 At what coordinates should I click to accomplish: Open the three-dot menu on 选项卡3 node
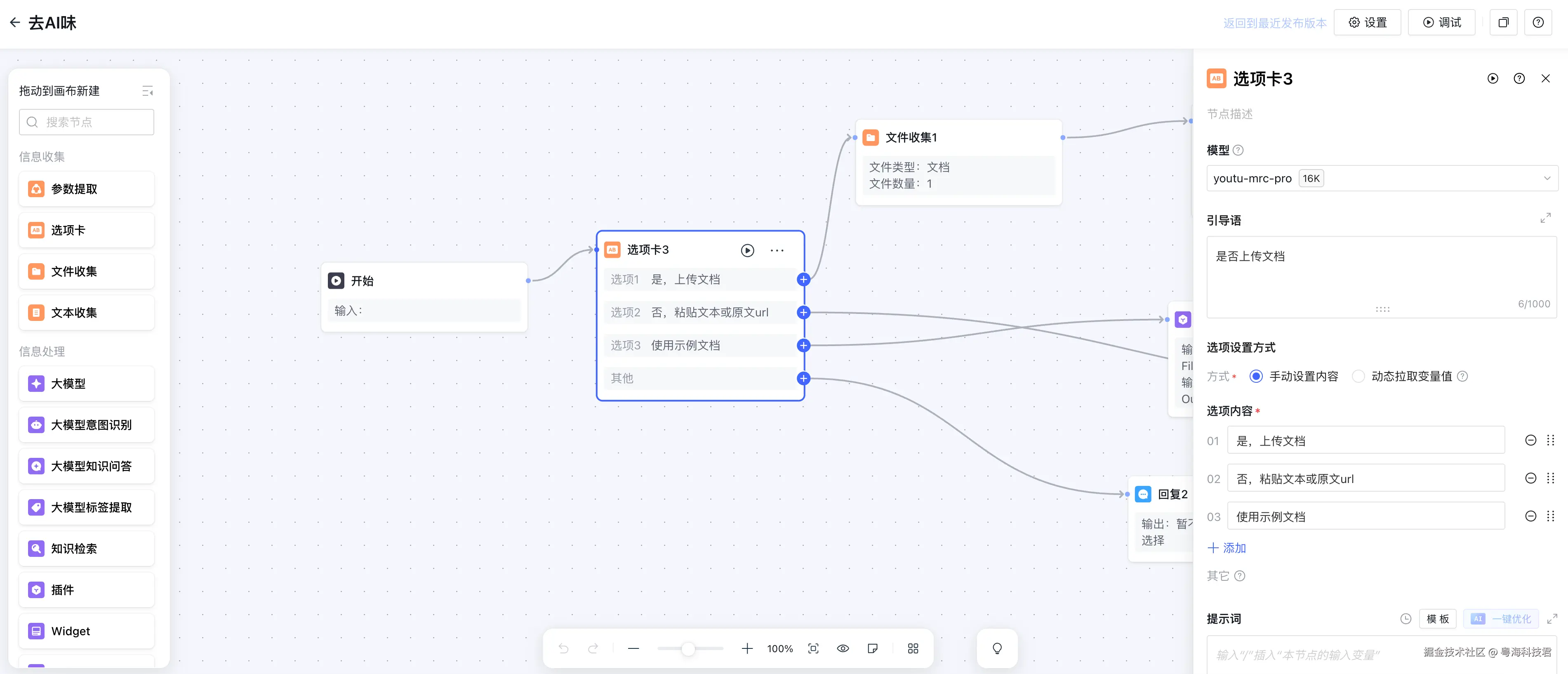click(777, 250)
